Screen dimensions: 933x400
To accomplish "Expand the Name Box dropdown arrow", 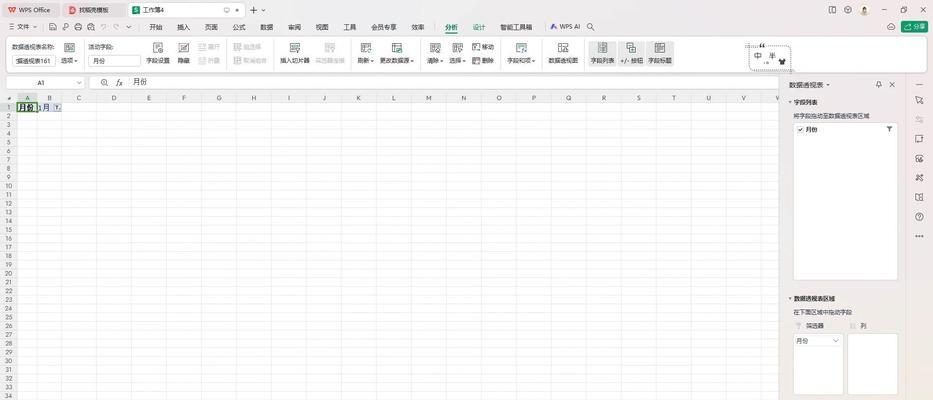I will tap(79, 83).
